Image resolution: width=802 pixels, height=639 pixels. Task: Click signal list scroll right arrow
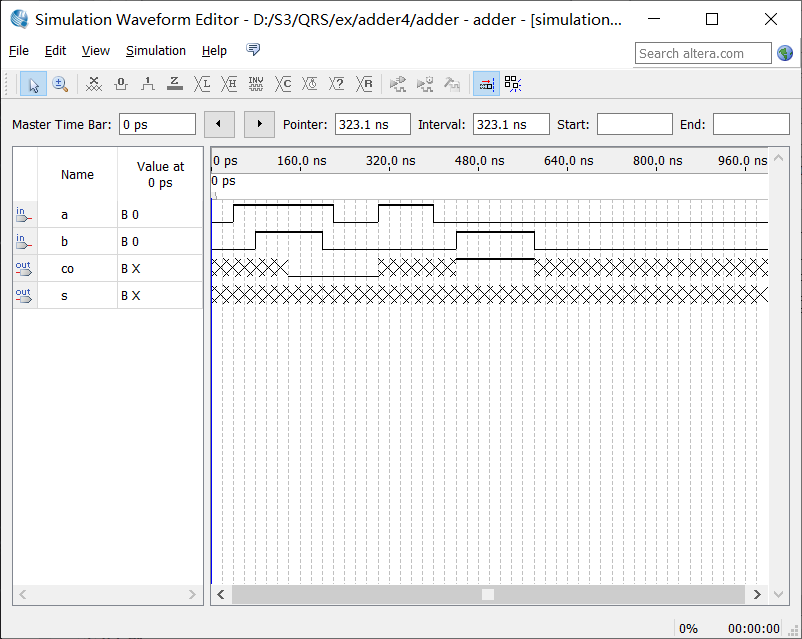192,594
